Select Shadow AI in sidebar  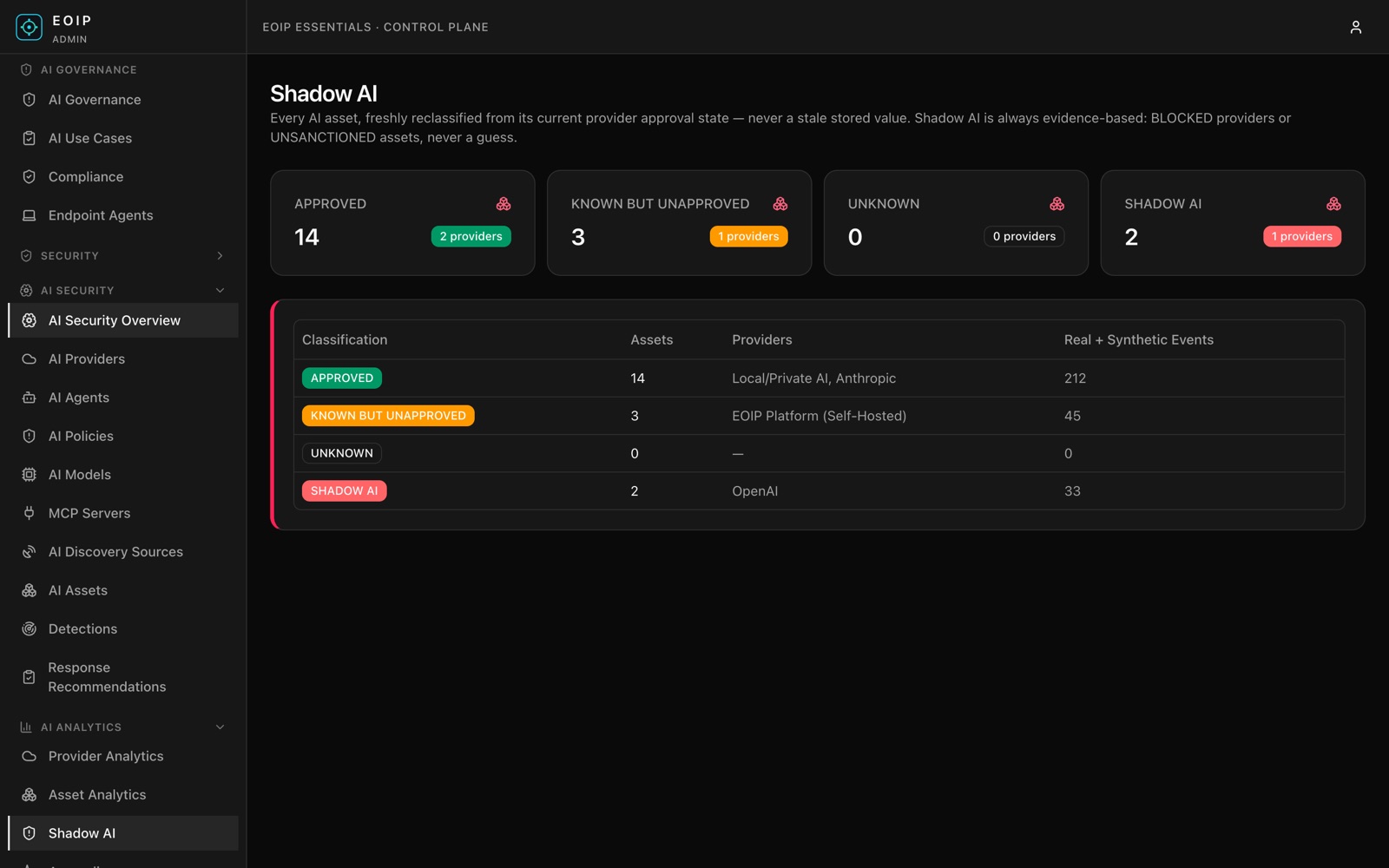coord(123,833)
